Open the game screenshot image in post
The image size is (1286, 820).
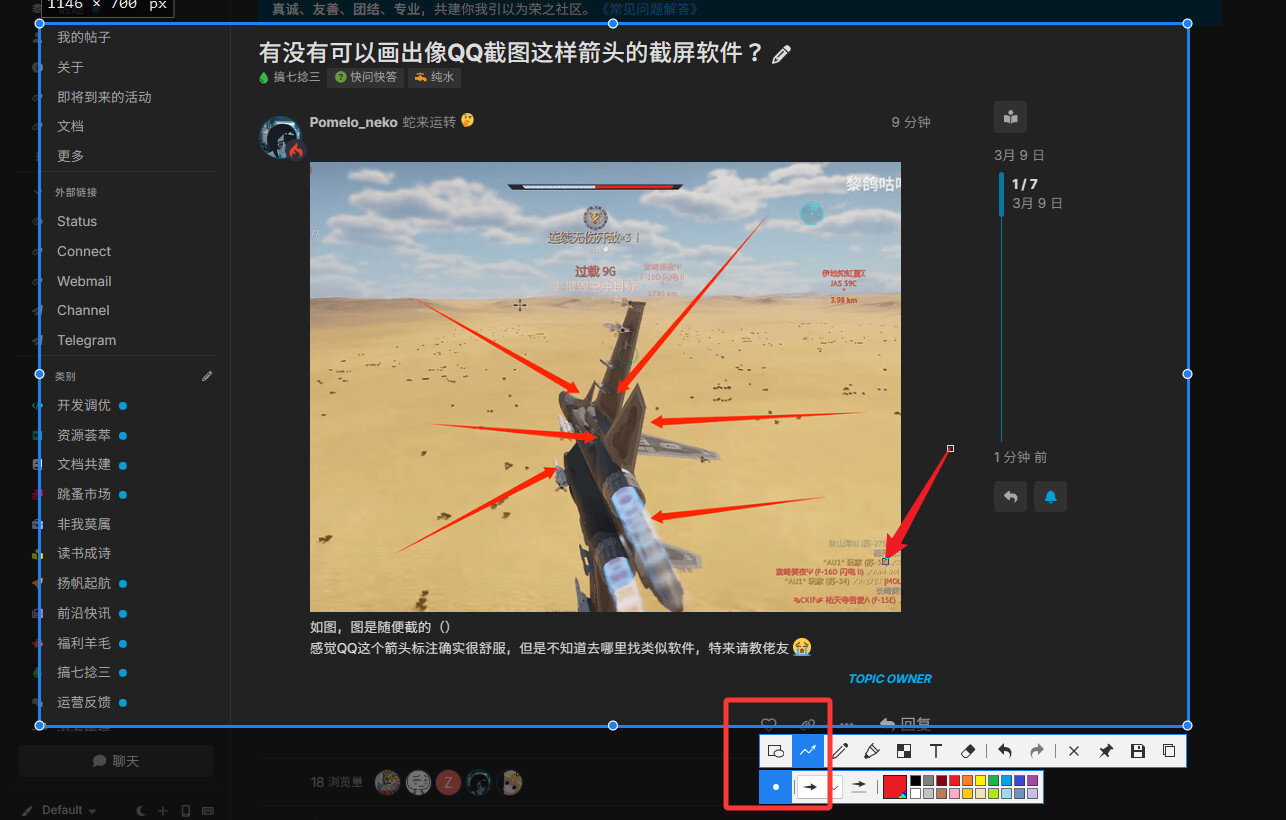(605, 387)
